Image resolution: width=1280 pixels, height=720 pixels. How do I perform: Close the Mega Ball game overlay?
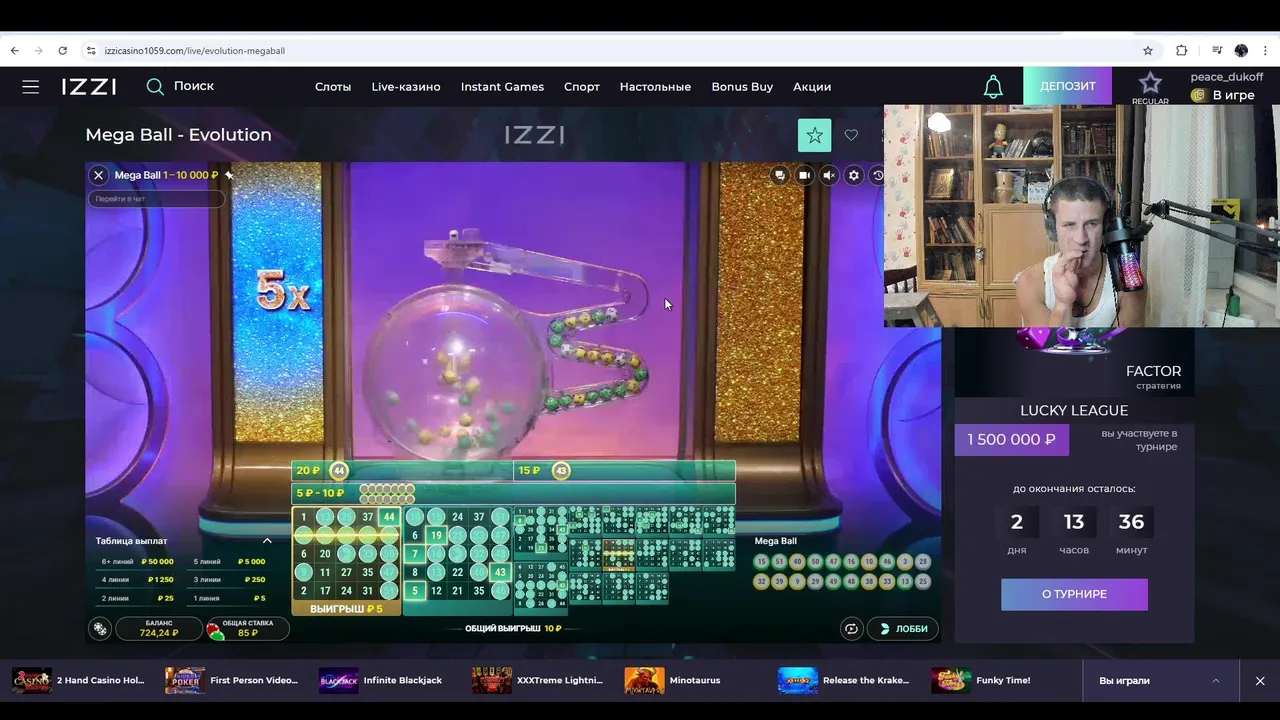[x=98, y=175]
